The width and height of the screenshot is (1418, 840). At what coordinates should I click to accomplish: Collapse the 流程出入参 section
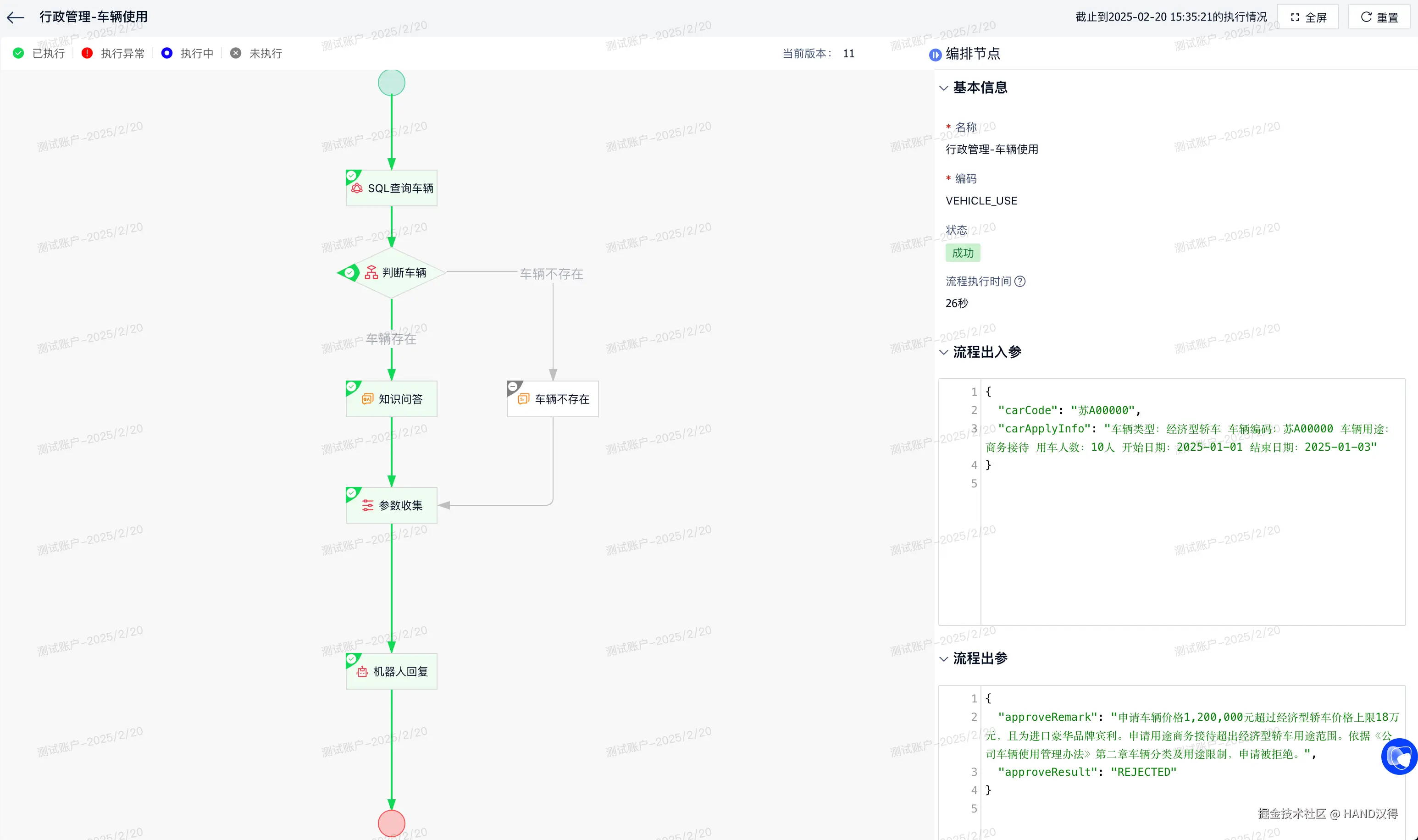tap(944, 353)
